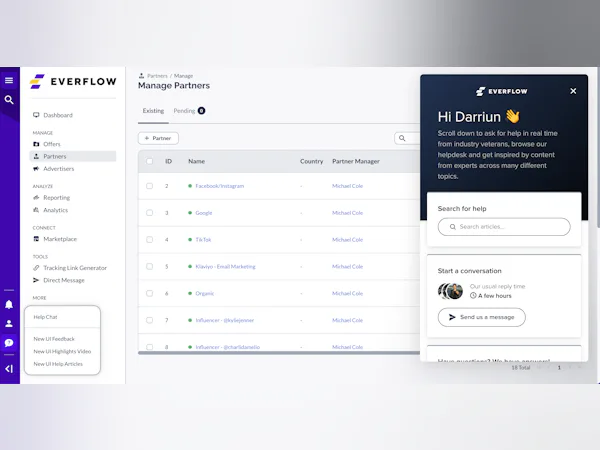Click the support team avatars
600x450 pixels.
click(x=450, y=291)
